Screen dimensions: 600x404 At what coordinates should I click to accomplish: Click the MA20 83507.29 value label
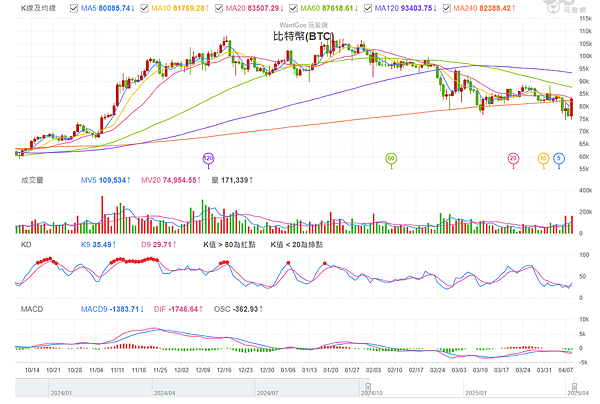(254, 8)
